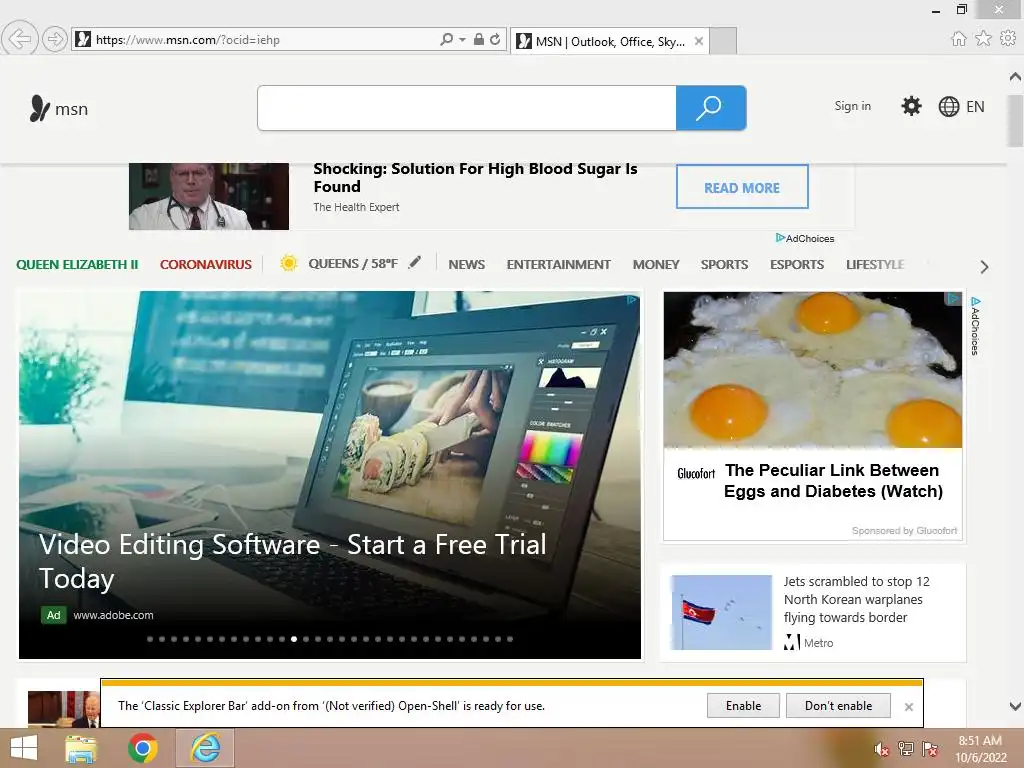Click the doctor image in banner ad
Image resolution: width=1024 pixels, height=768 pixels.
tap(209, 197)
